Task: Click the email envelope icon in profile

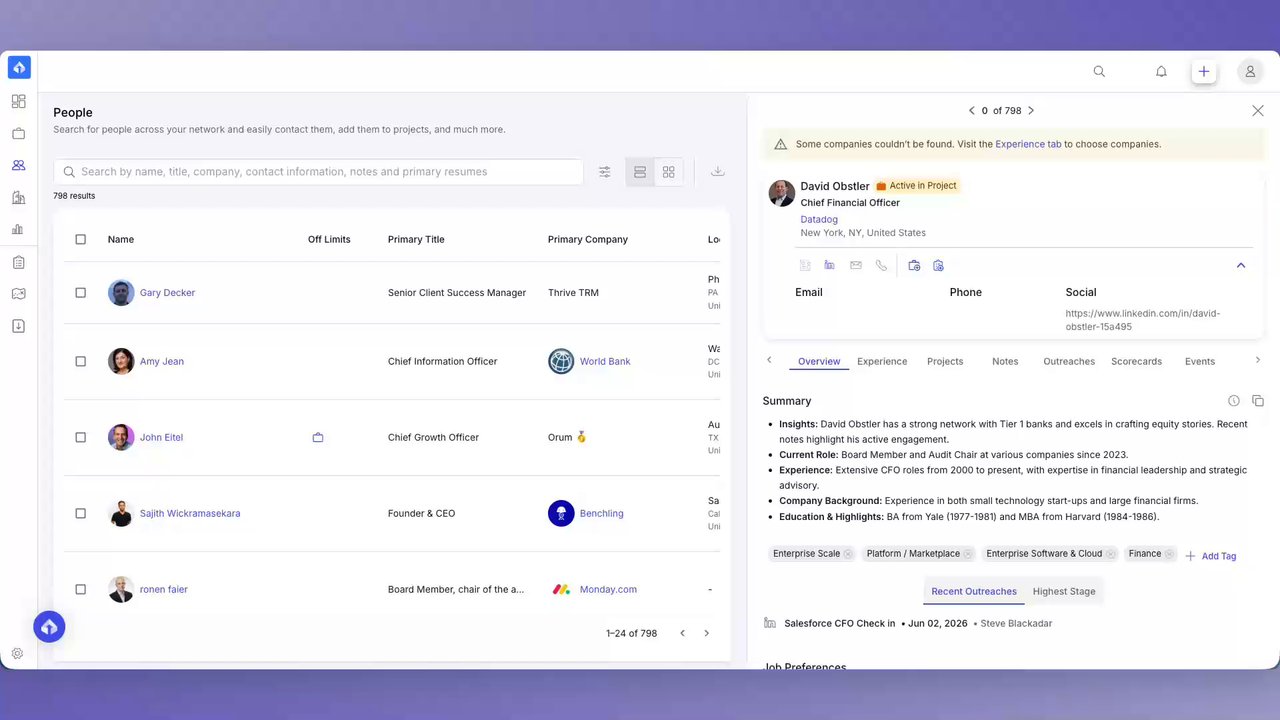Action: (x=856, y=265)
